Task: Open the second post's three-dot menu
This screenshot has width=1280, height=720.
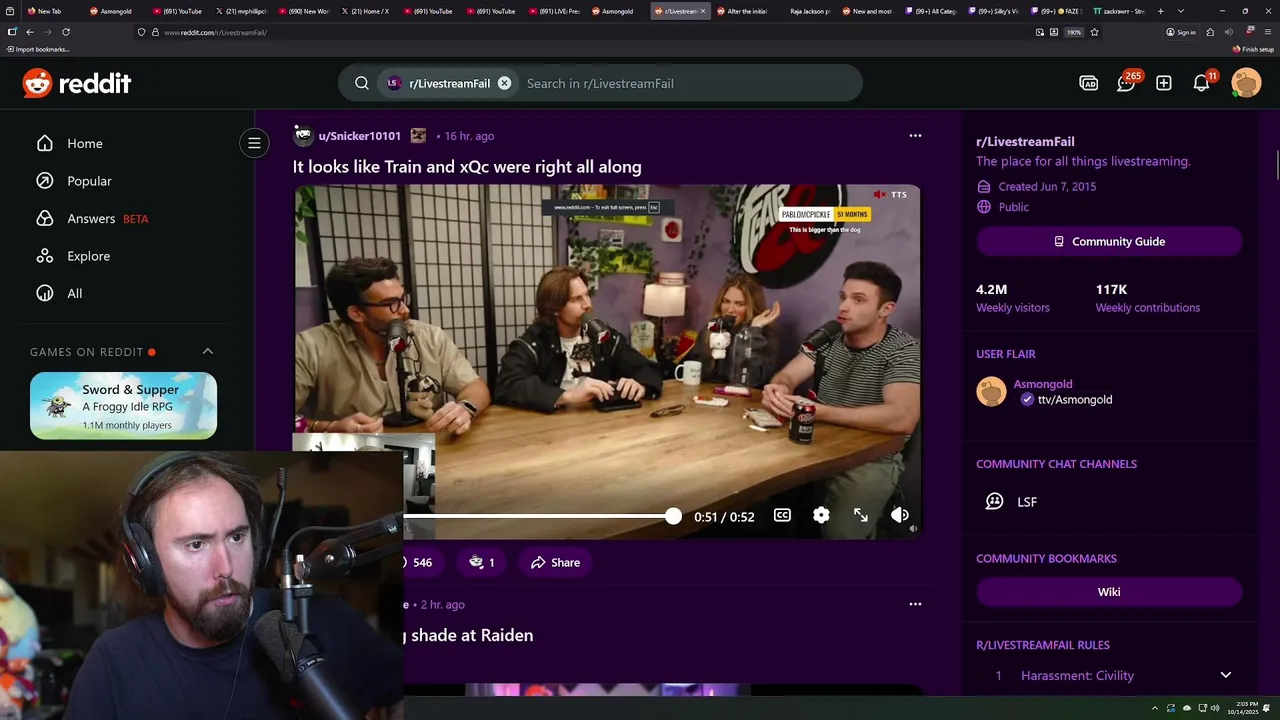Action: [x=915, y=604]
